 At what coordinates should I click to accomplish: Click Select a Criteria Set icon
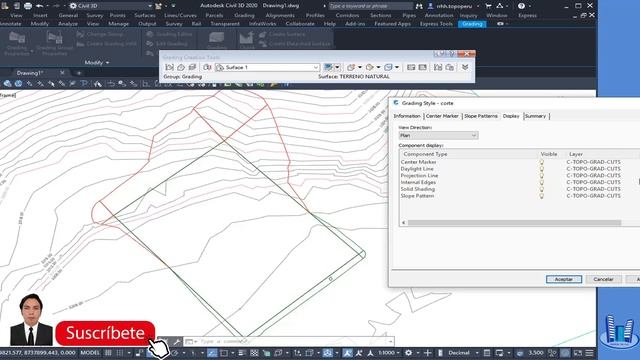tap(207, 67)
